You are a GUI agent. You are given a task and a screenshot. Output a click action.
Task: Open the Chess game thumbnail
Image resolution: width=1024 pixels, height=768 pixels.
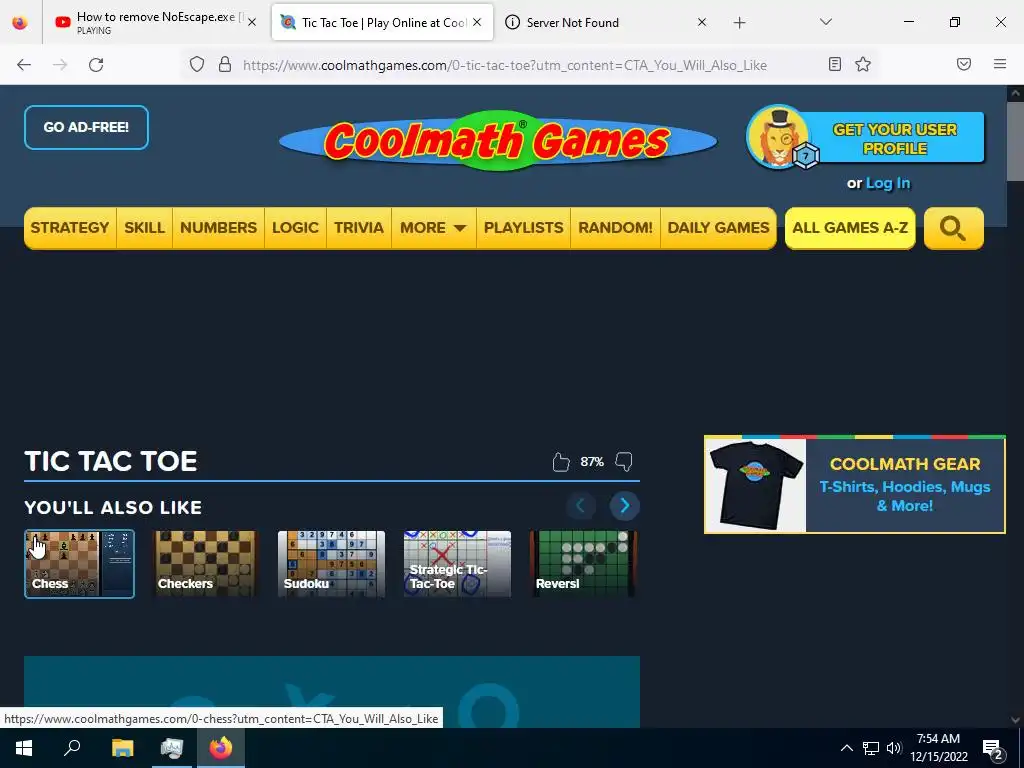(79, 564)
